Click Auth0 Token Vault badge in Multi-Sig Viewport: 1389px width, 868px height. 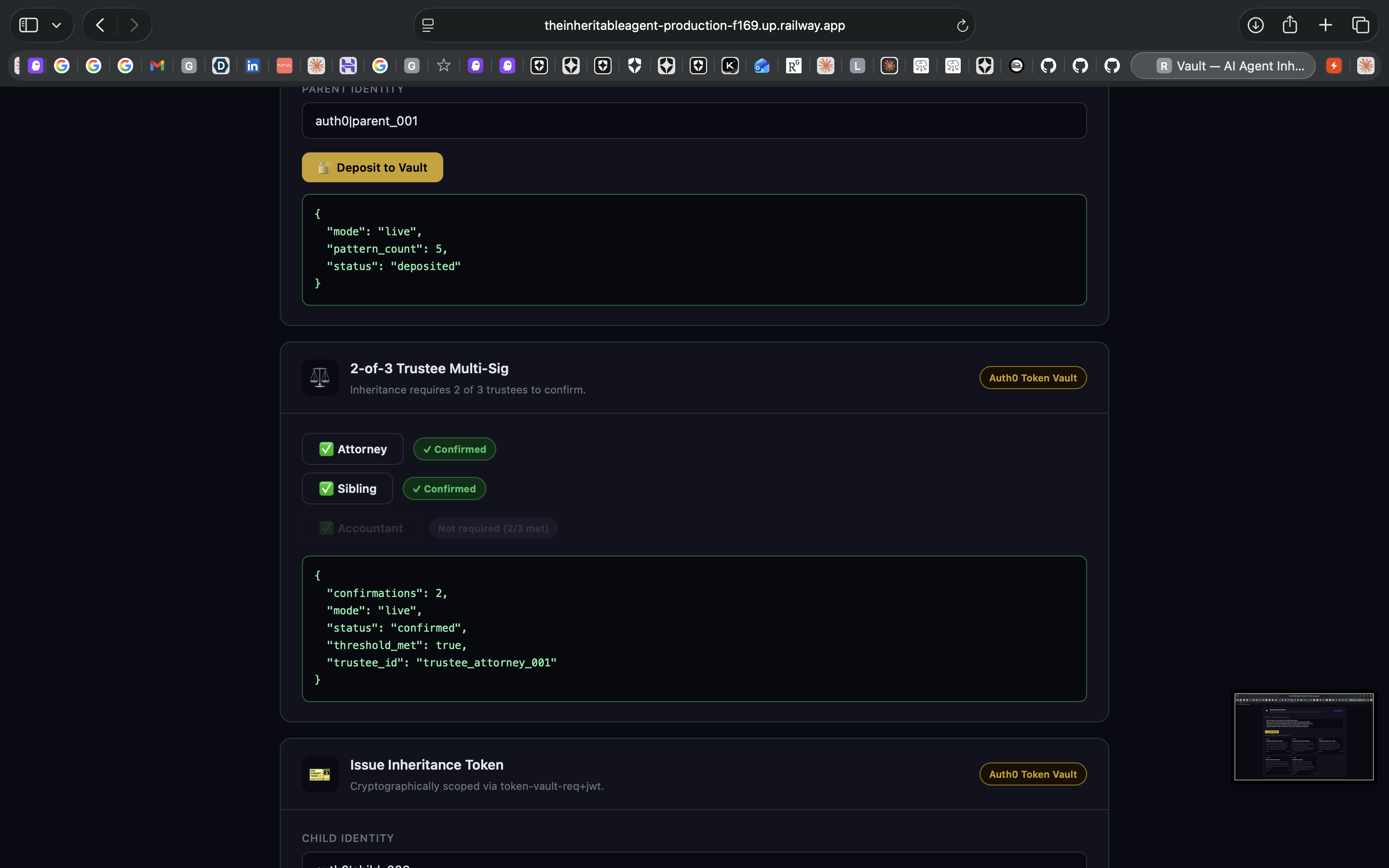coord(1032,378)
